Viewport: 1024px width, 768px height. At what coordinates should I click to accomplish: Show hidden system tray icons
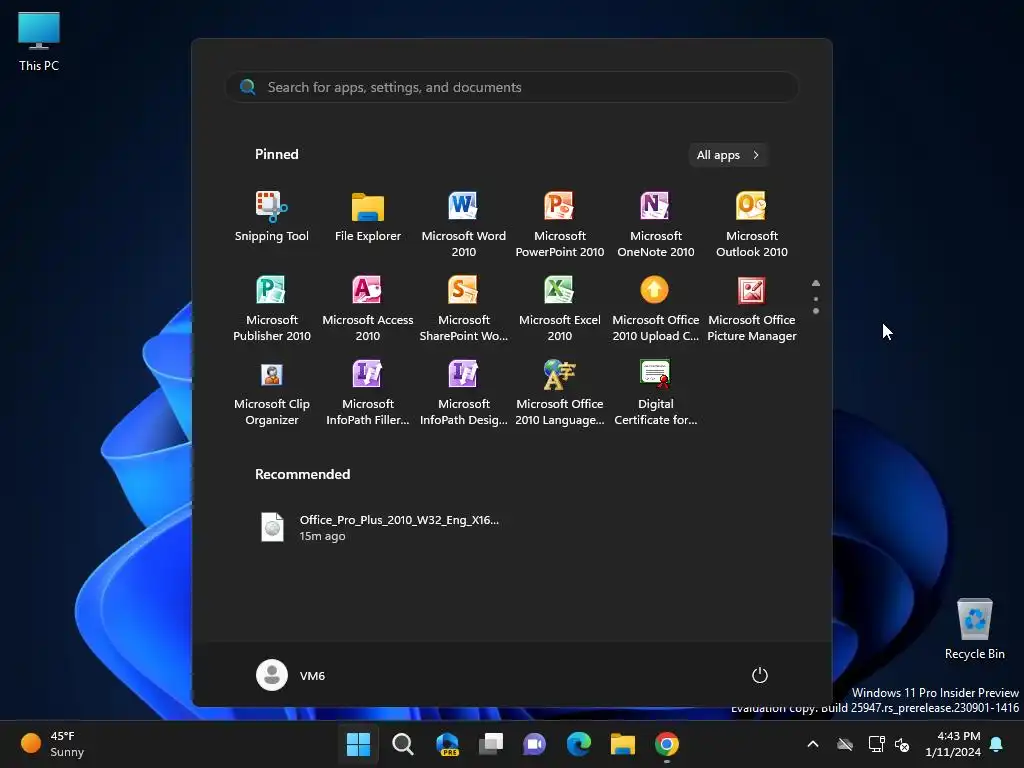[813, 744]
